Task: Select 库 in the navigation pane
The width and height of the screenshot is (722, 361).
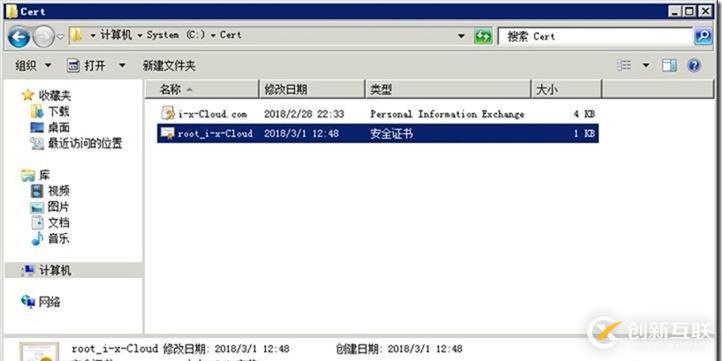Action: 44,175
